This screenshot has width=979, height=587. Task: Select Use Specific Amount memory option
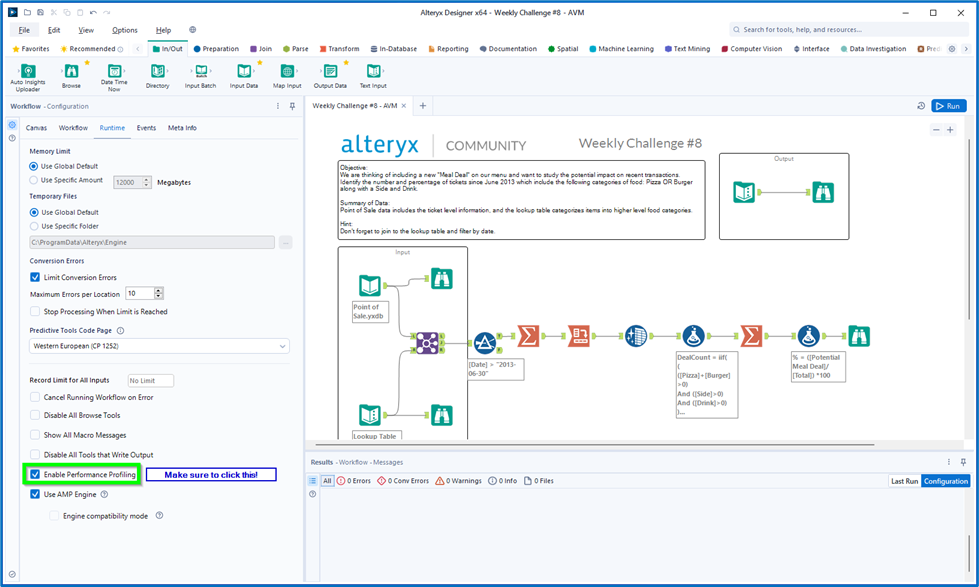pos(34,181)
